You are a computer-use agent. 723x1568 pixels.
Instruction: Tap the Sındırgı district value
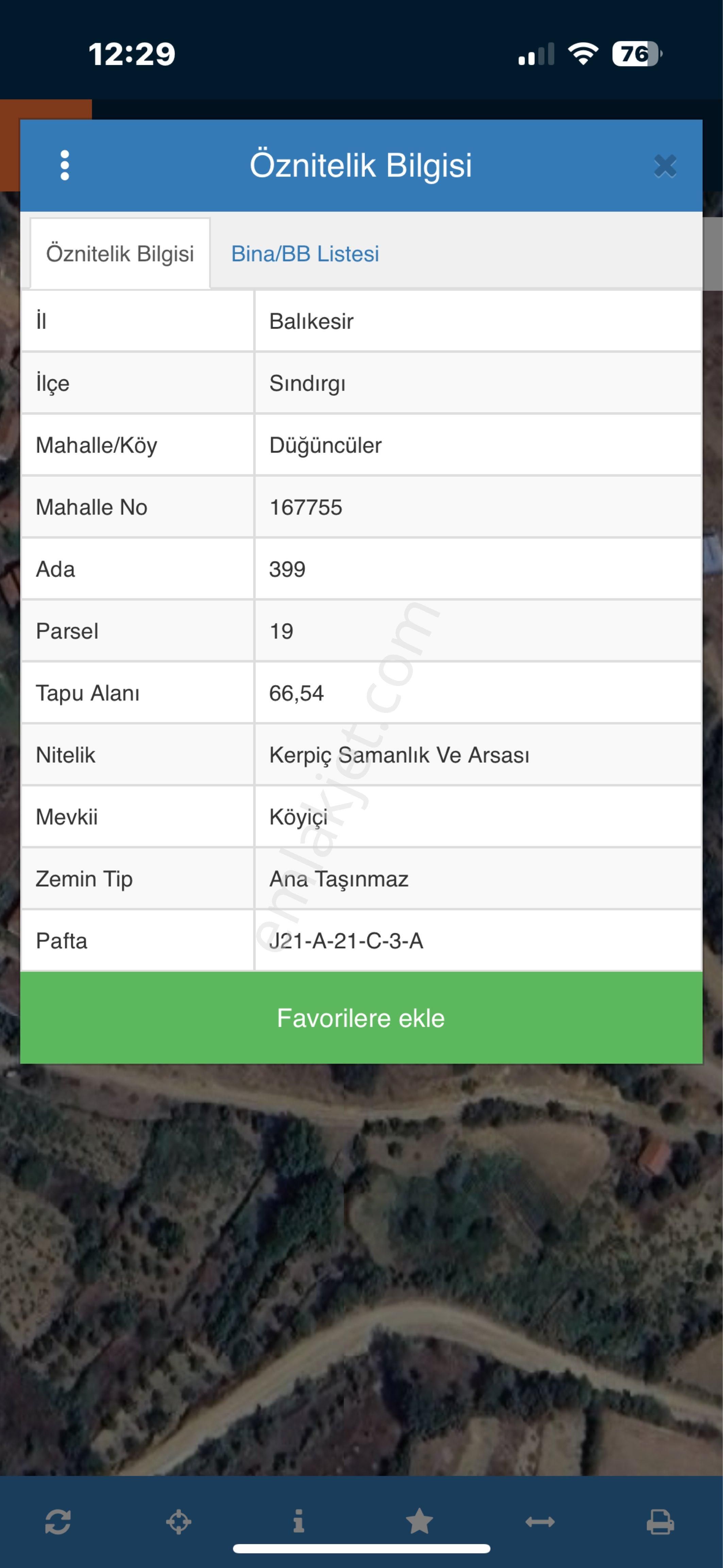click(x=307, y=383)
